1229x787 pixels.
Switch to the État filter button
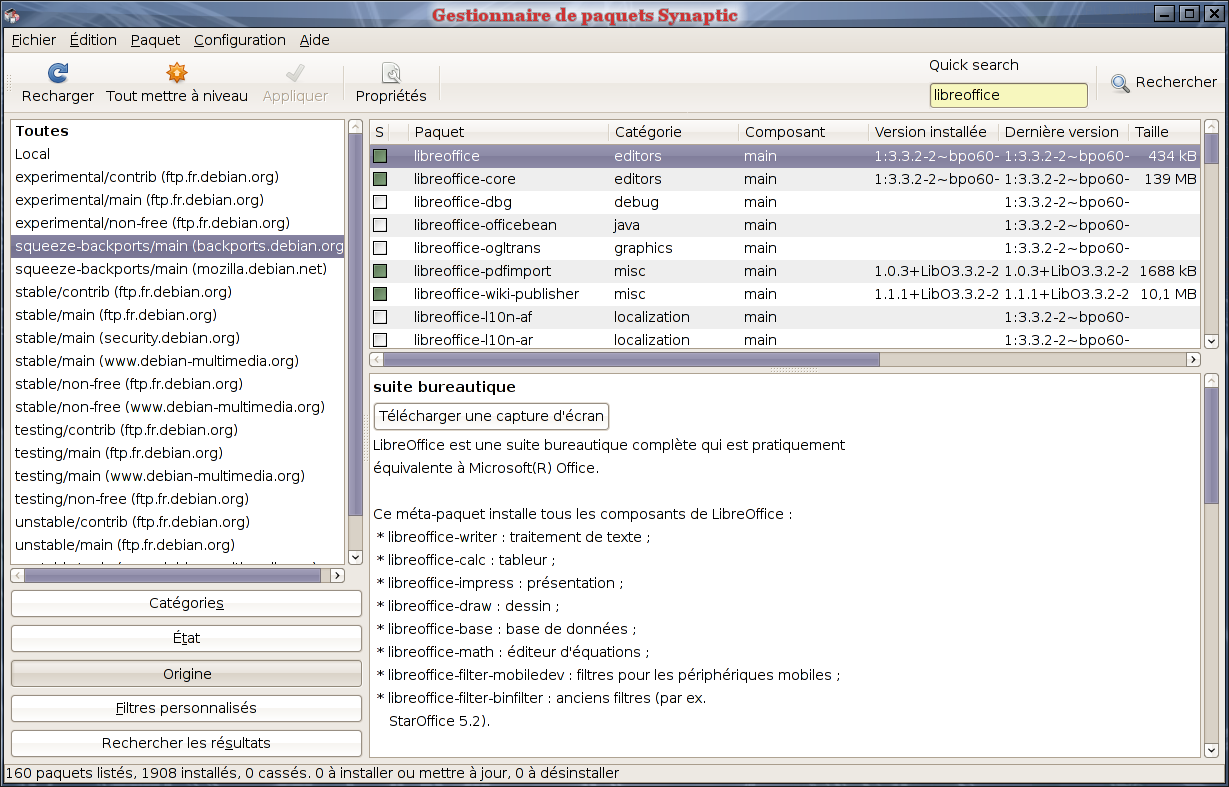[186, 638]
